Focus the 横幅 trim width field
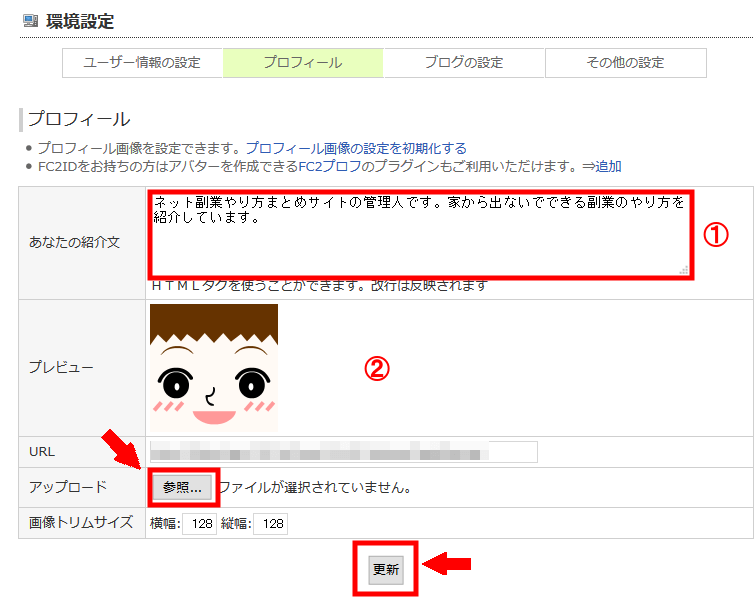Viewport: 754px width, 609px height. pos(200,523)
